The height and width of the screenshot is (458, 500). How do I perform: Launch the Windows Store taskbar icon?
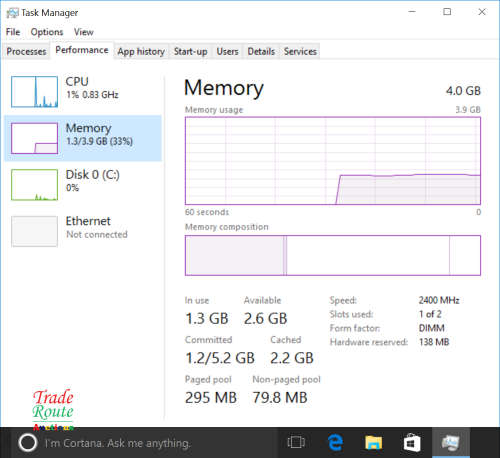(412, 443)
